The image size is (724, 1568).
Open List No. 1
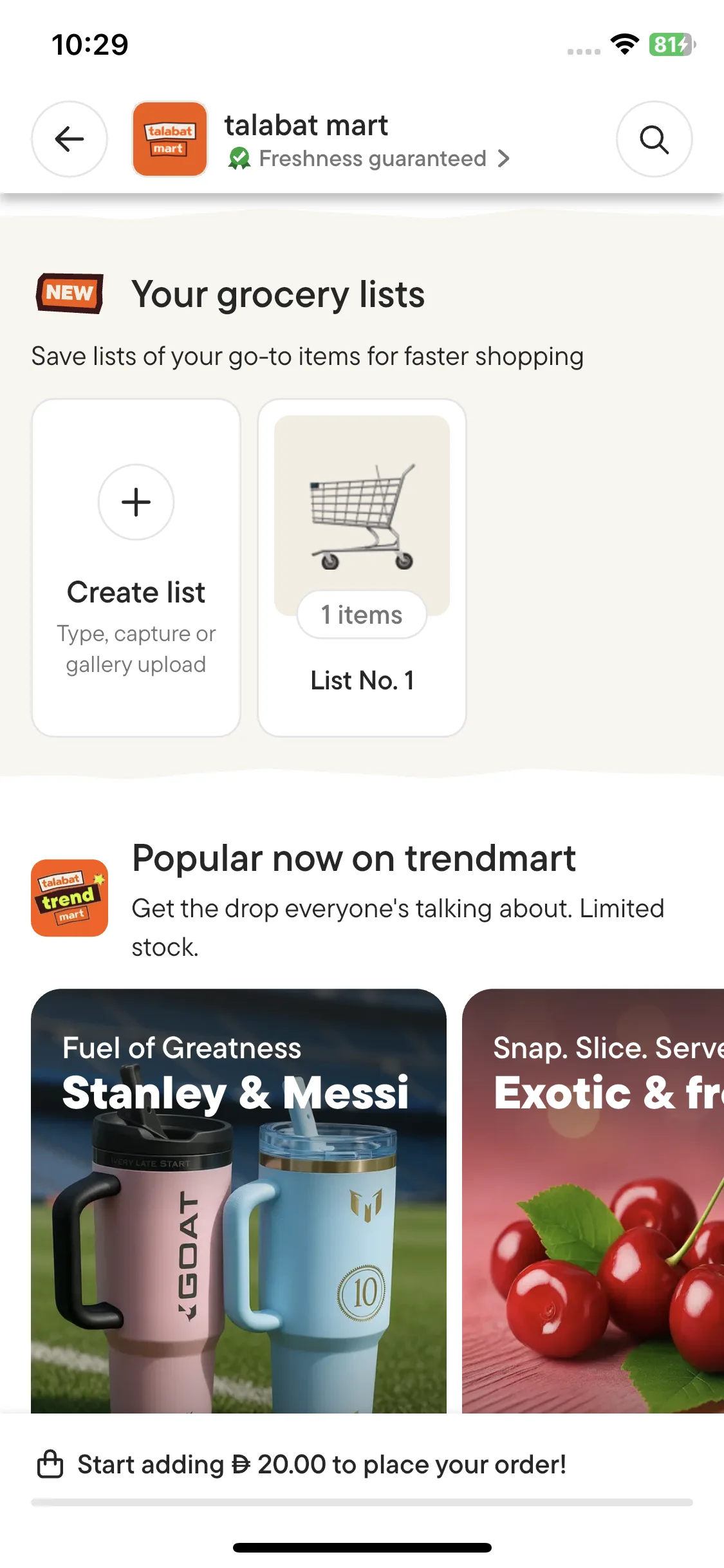point(362,680)
